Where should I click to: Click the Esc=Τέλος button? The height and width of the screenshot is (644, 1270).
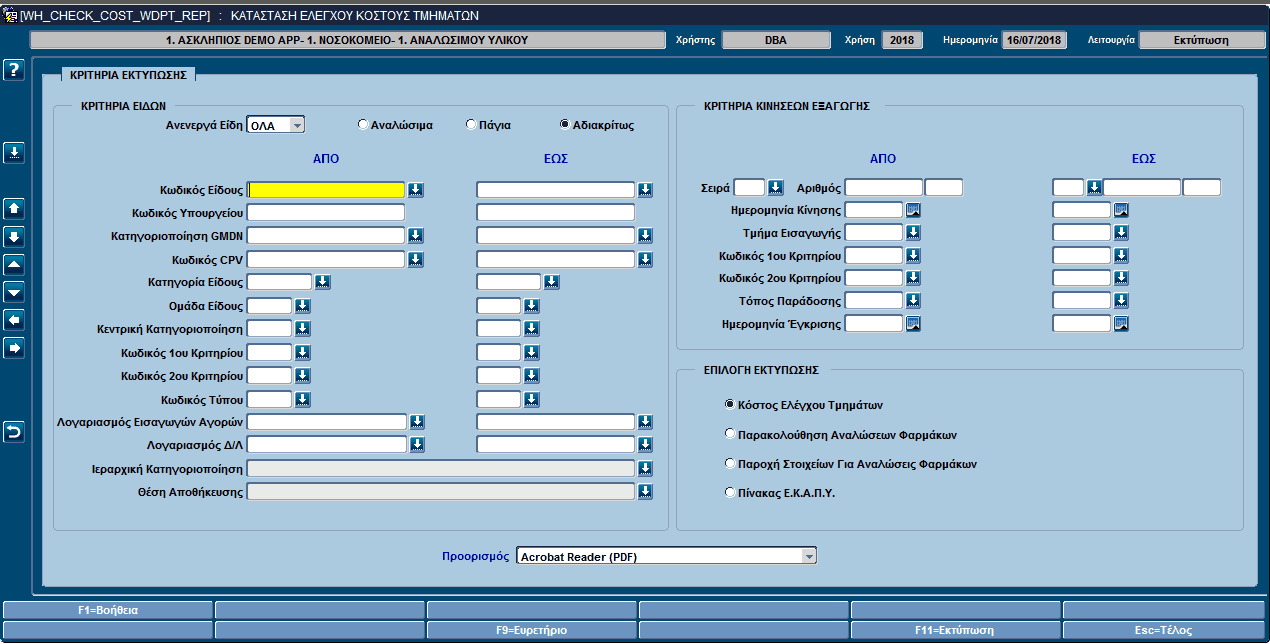(1165, 631)
